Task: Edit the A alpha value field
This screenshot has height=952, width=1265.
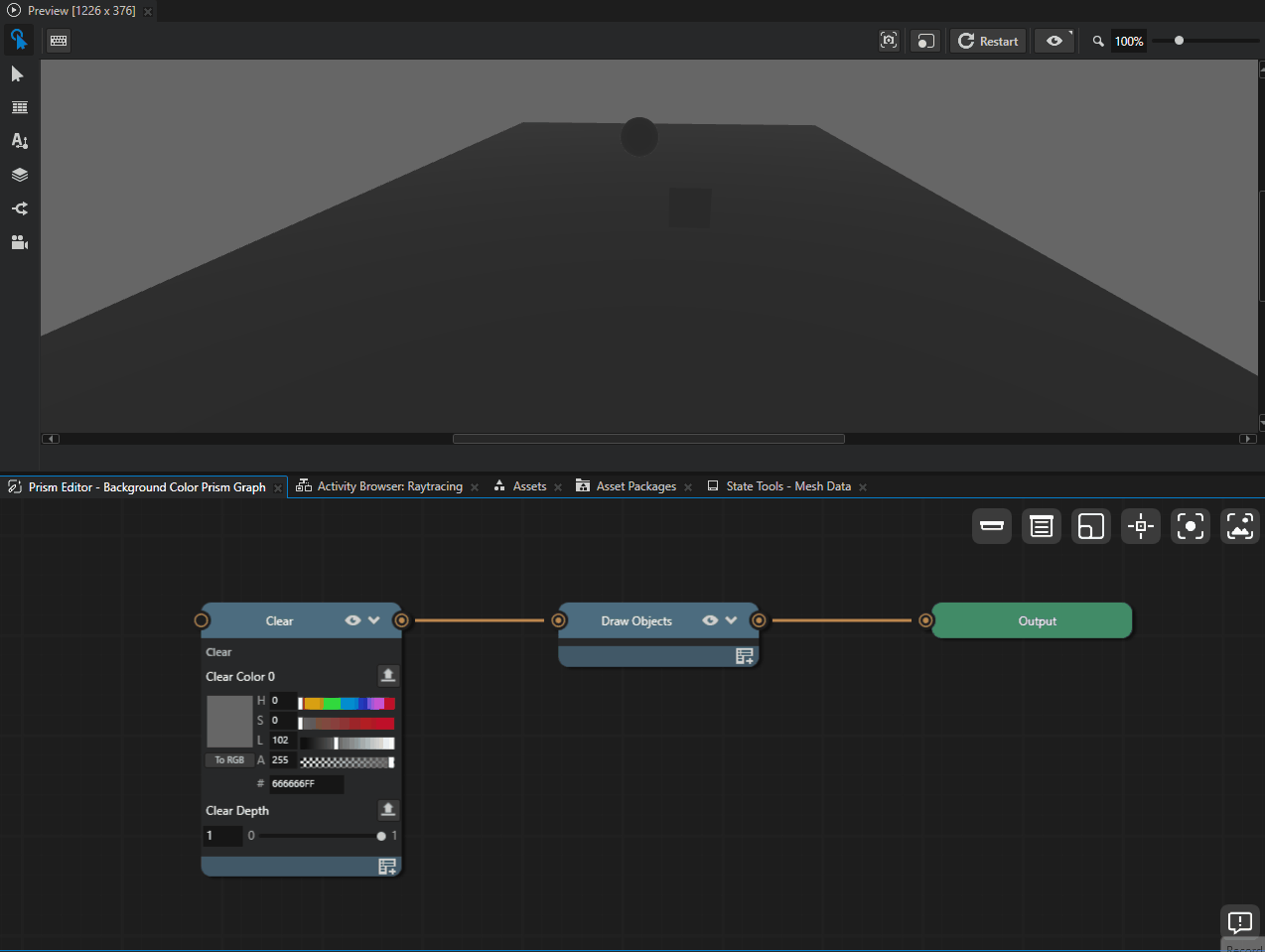Action: tap(283, 760)
